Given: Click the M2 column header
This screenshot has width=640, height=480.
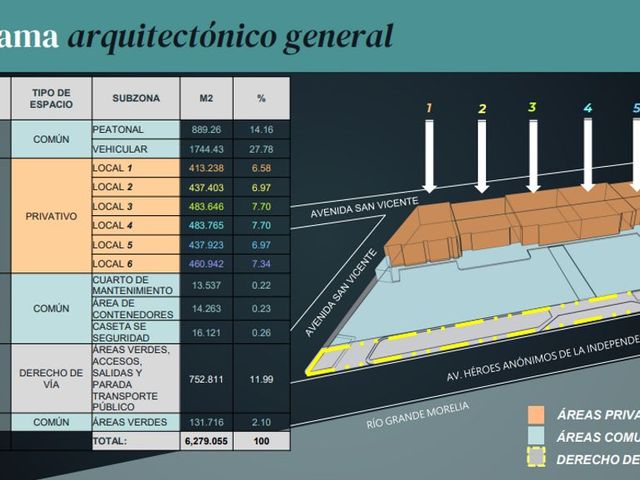Looking at the screenshot, I should point(207,98).
